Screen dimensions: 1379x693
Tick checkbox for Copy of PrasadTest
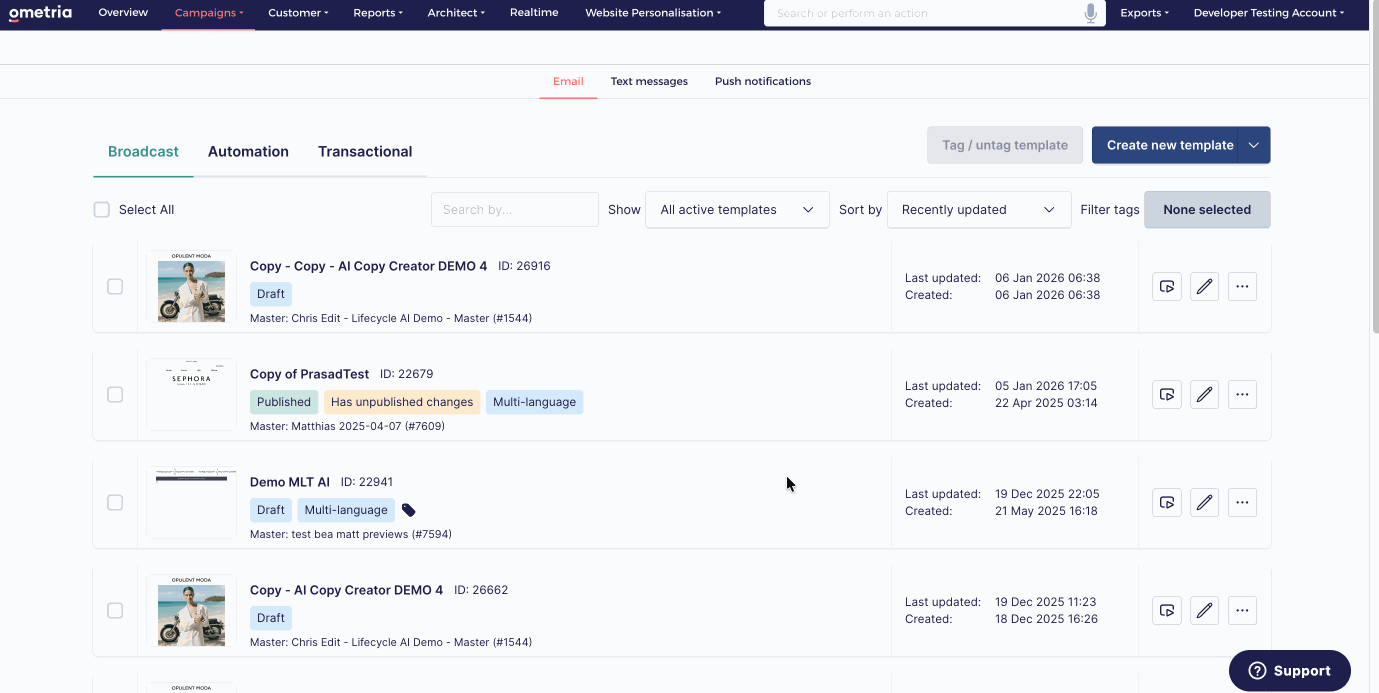pyautogui.click(x=115, y=394)
